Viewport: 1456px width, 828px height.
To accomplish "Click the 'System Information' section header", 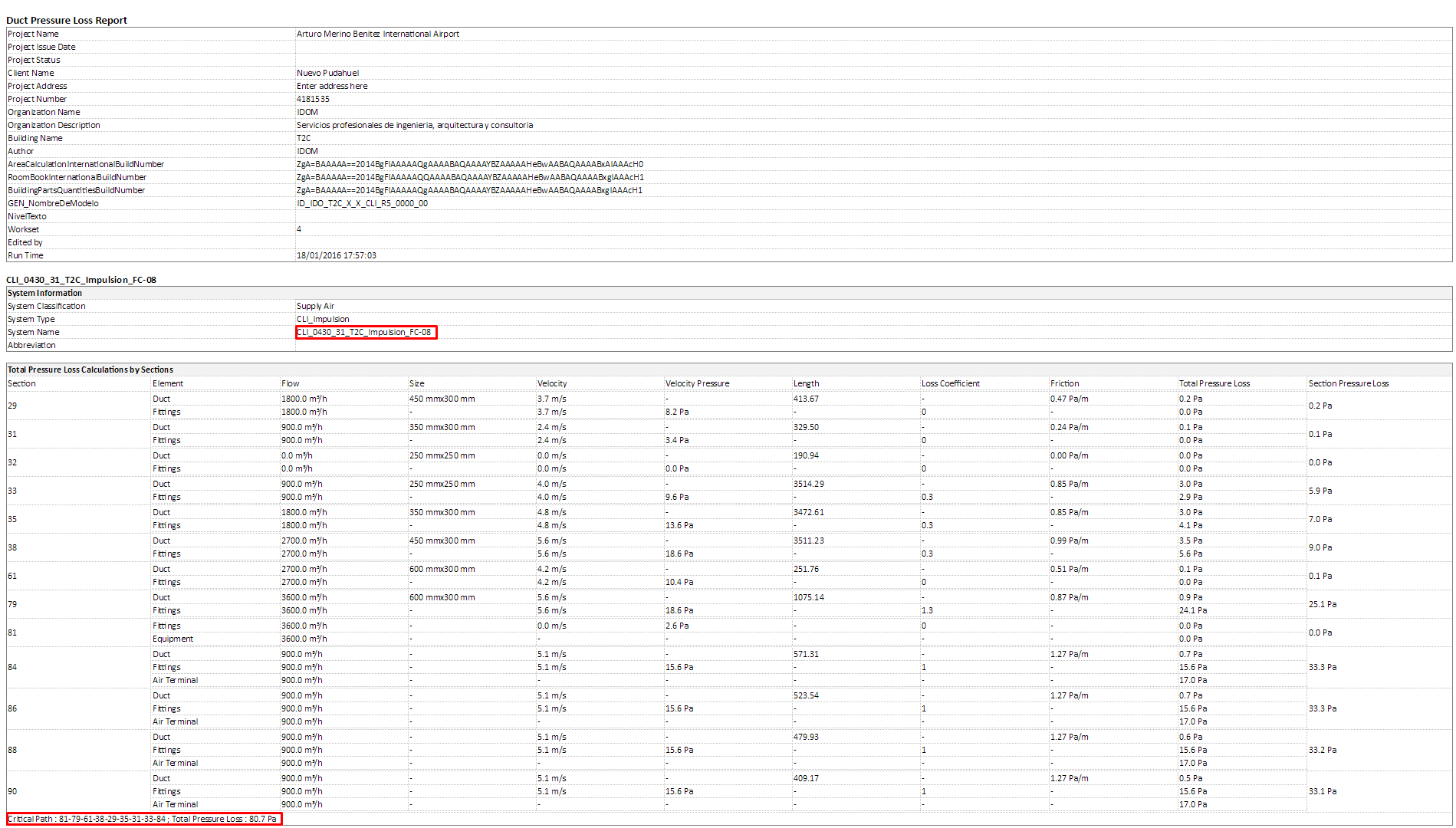I will 44,293.
